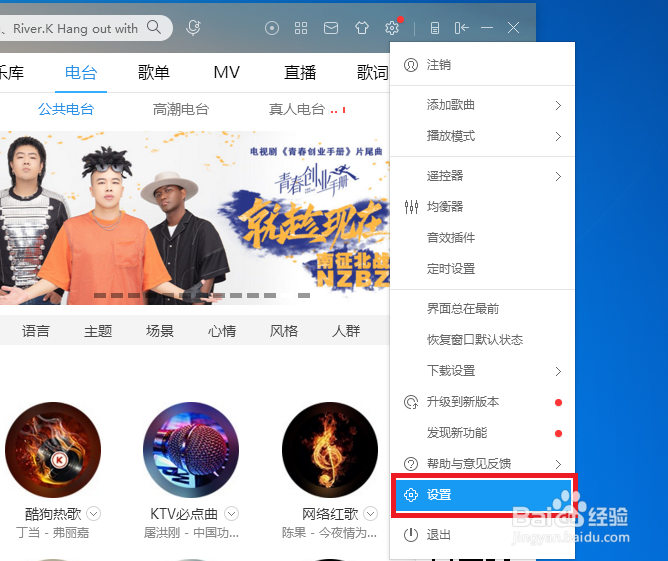This screenshot has width=668, height=561.
Task: Expand the 添加歌曲 submenu arrow
Action: coord(558,105)
